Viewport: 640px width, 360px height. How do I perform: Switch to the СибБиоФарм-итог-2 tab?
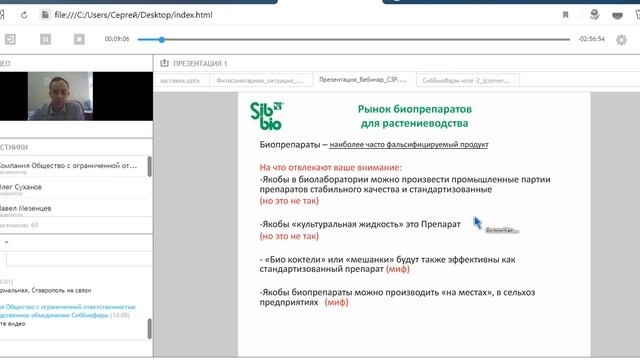click(x=467, y=81)
